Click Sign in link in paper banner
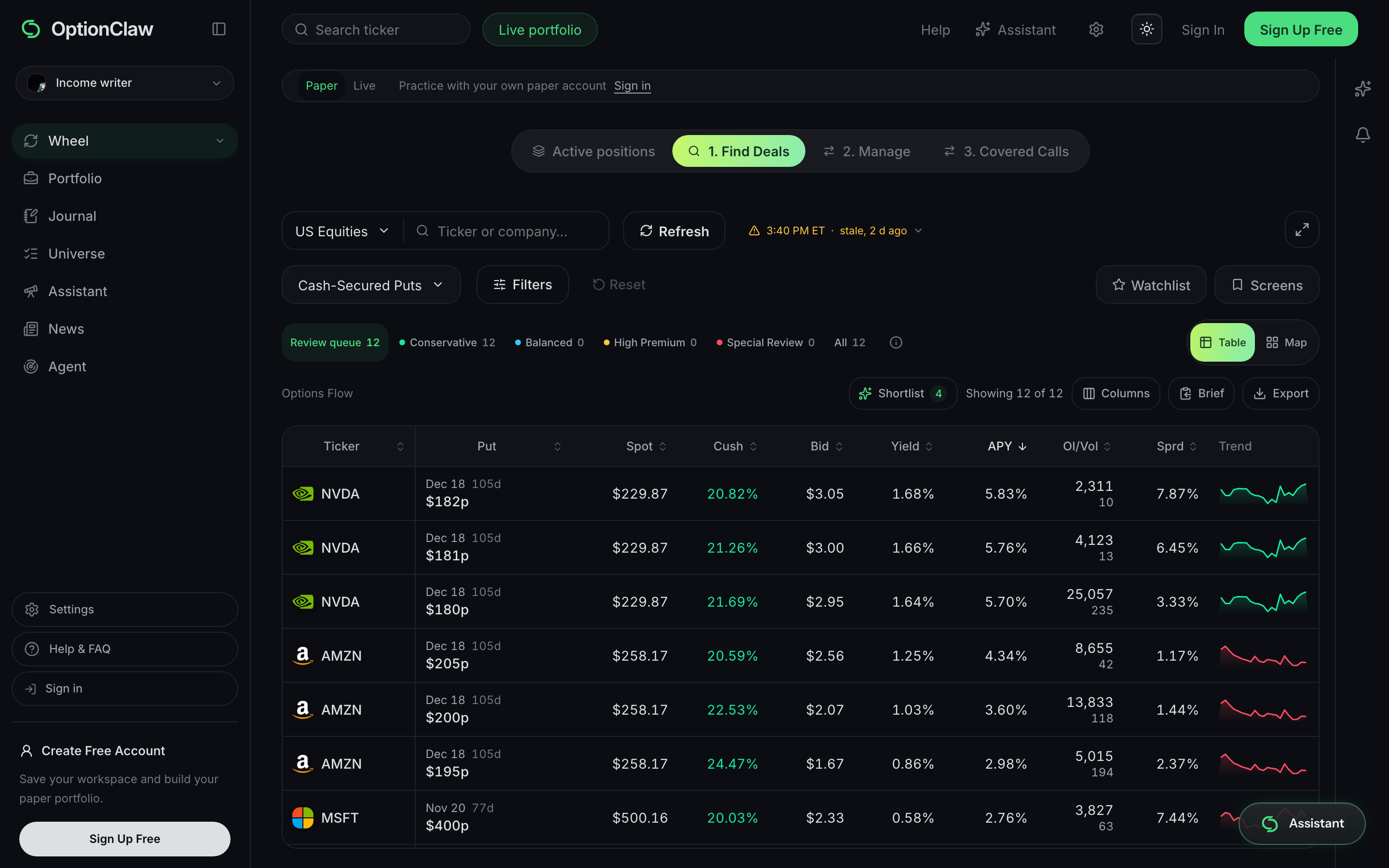Screen dimensions: 1389x868 coord(632,85)
